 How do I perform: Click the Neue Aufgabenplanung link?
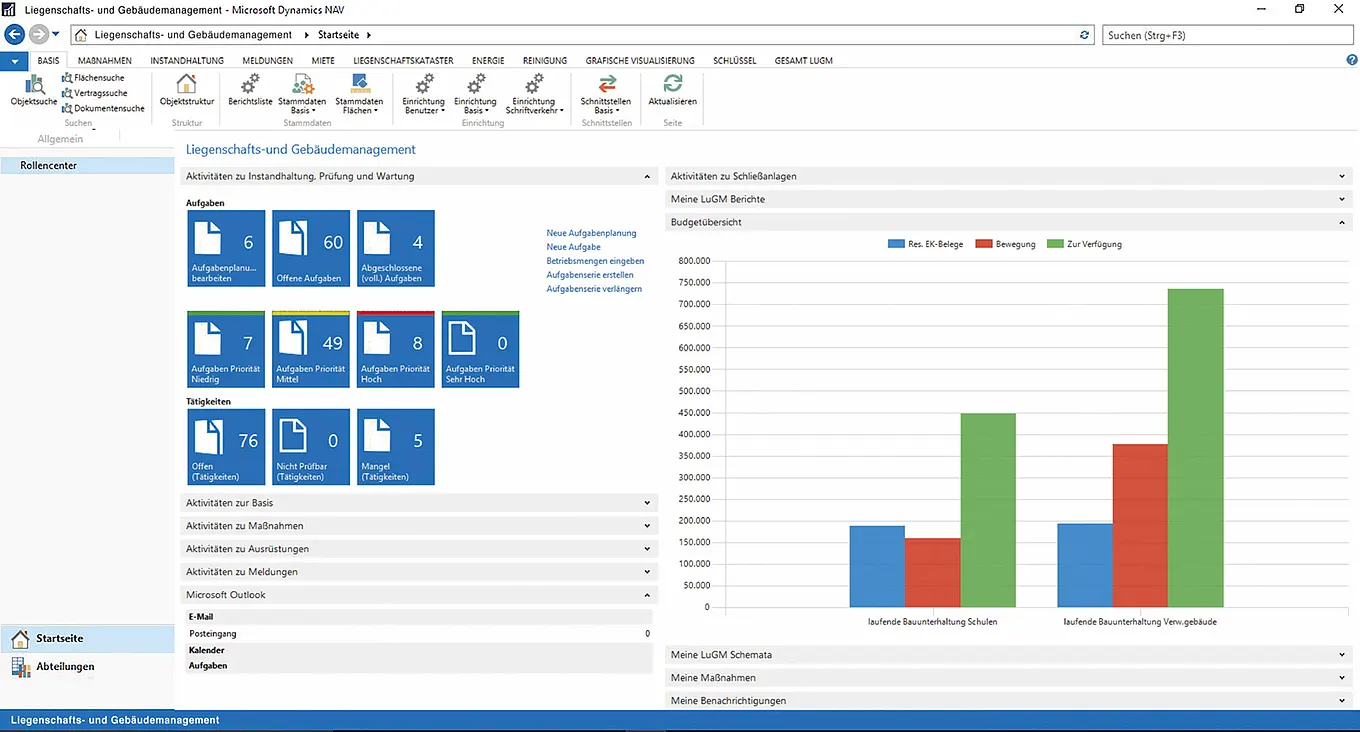(x=591, y=233)
